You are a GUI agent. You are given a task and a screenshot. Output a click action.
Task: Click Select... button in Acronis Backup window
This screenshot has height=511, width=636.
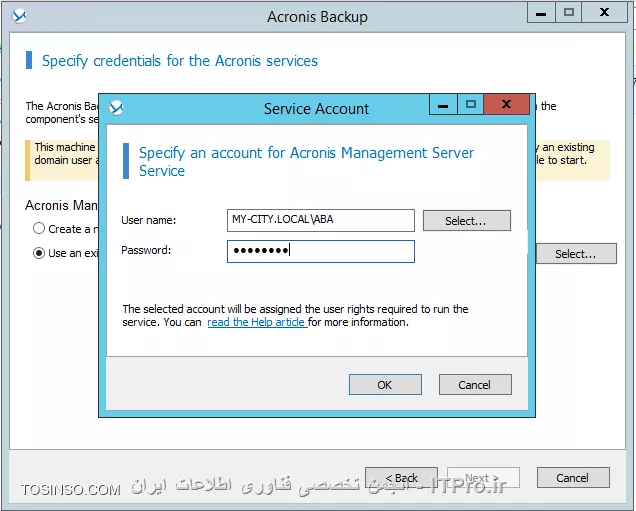point(576,254)
